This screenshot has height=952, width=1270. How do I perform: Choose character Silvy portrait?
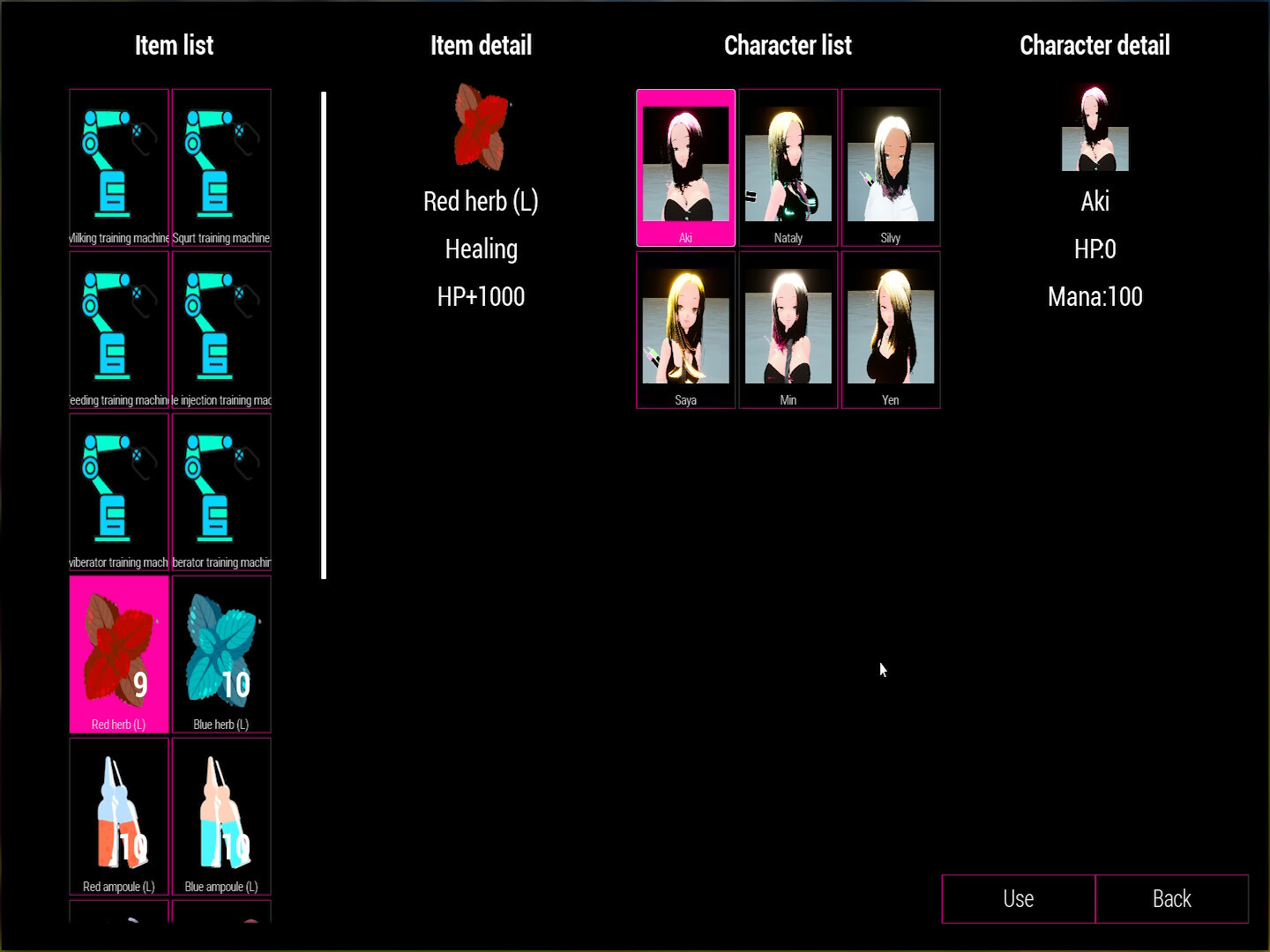[890, 167]
